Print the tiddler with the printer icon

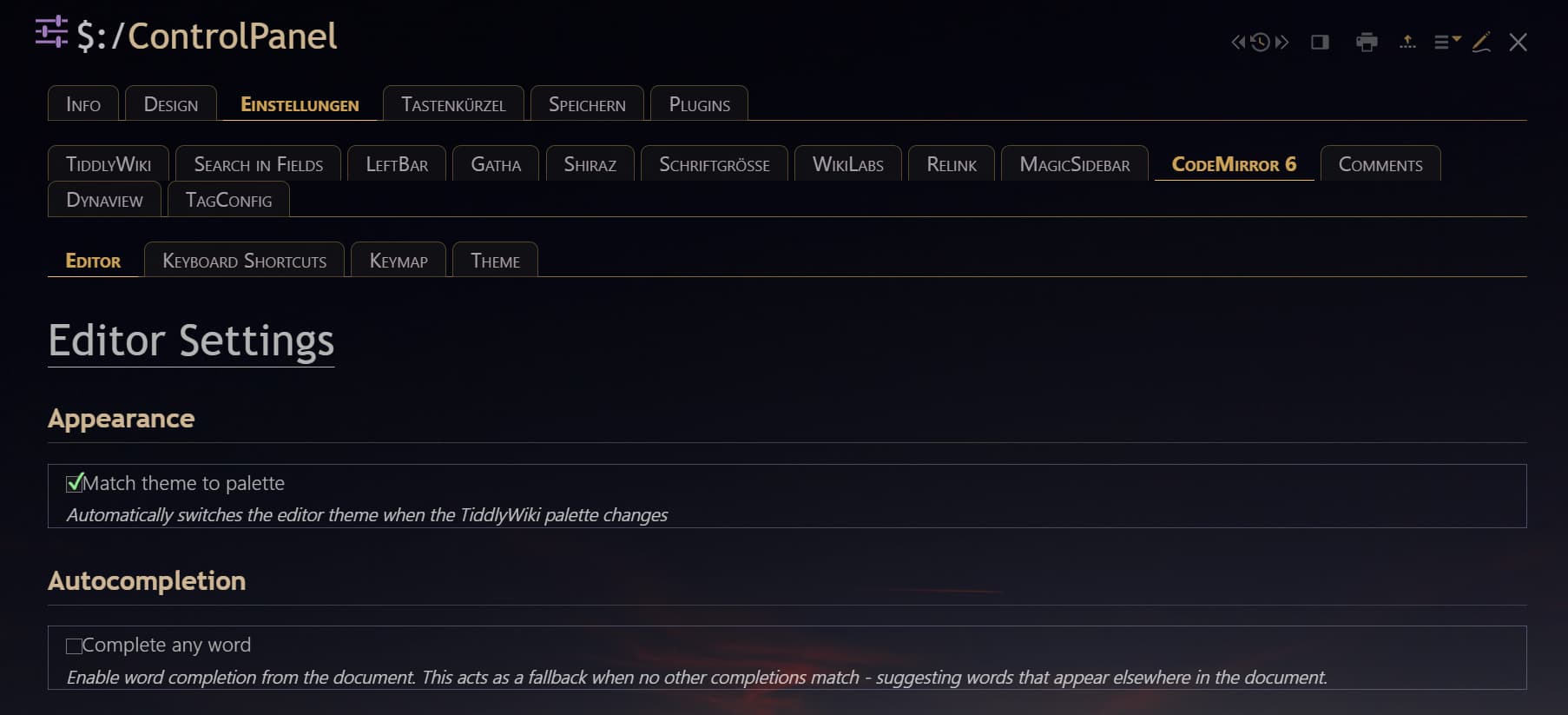point(1367,42)
